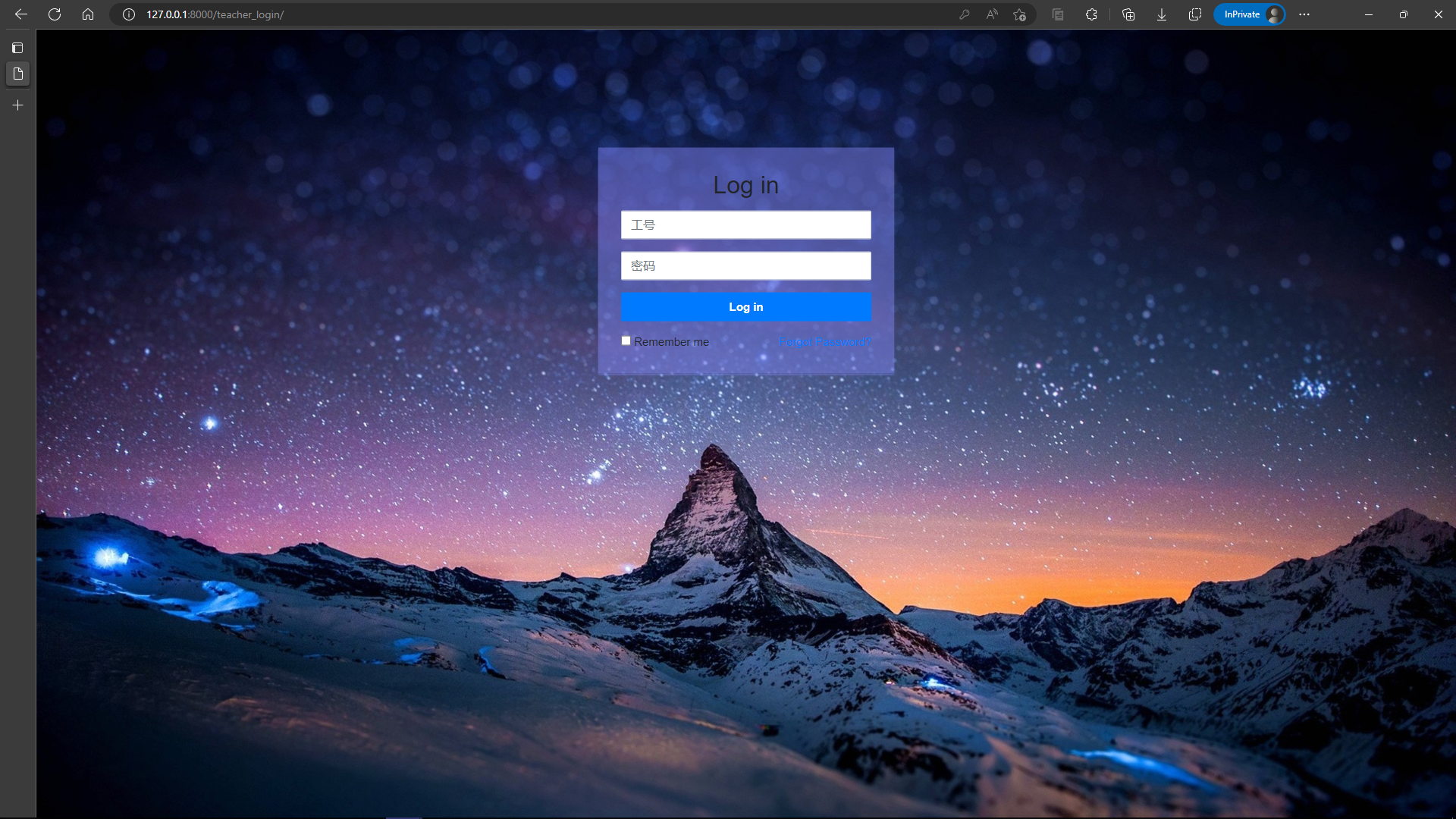
Task: Activate the Read Aloud icon
Action: tap(992, 14)
